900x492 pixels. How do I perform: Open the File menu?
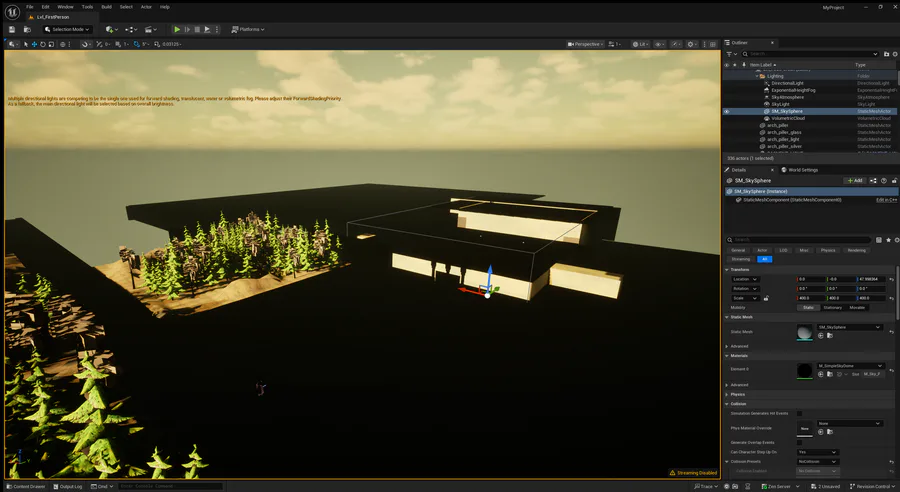pos(30,7)
